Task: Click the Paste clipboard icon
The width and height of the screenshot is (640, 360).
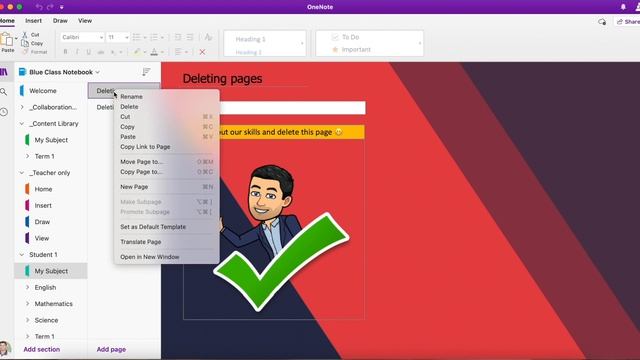Action: [7, 40]
